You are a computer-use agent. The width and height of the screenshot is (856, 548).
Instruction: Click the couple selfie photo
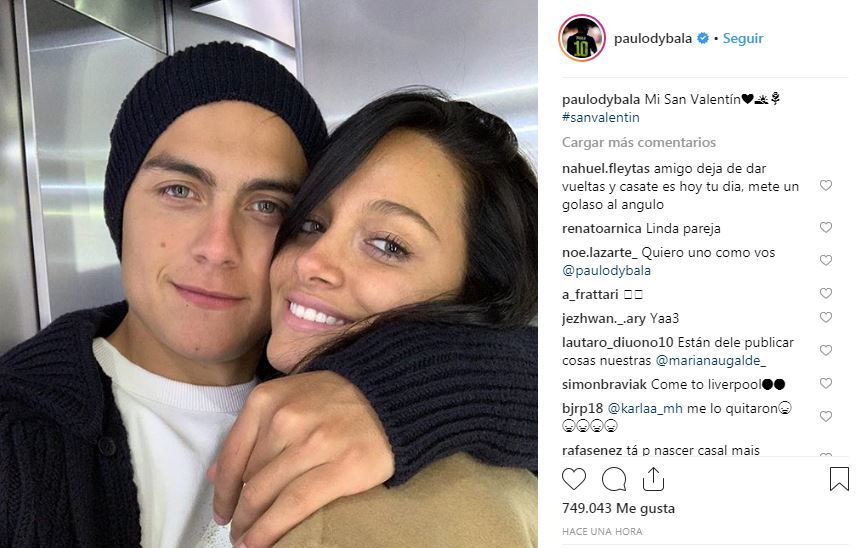[269, 274]
